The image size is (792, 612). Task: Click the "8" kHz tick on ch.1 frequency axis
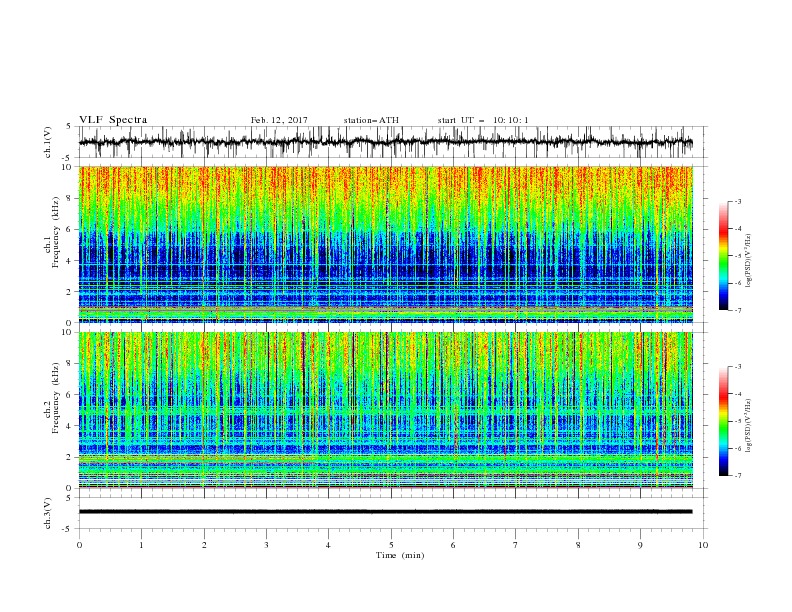70,198
